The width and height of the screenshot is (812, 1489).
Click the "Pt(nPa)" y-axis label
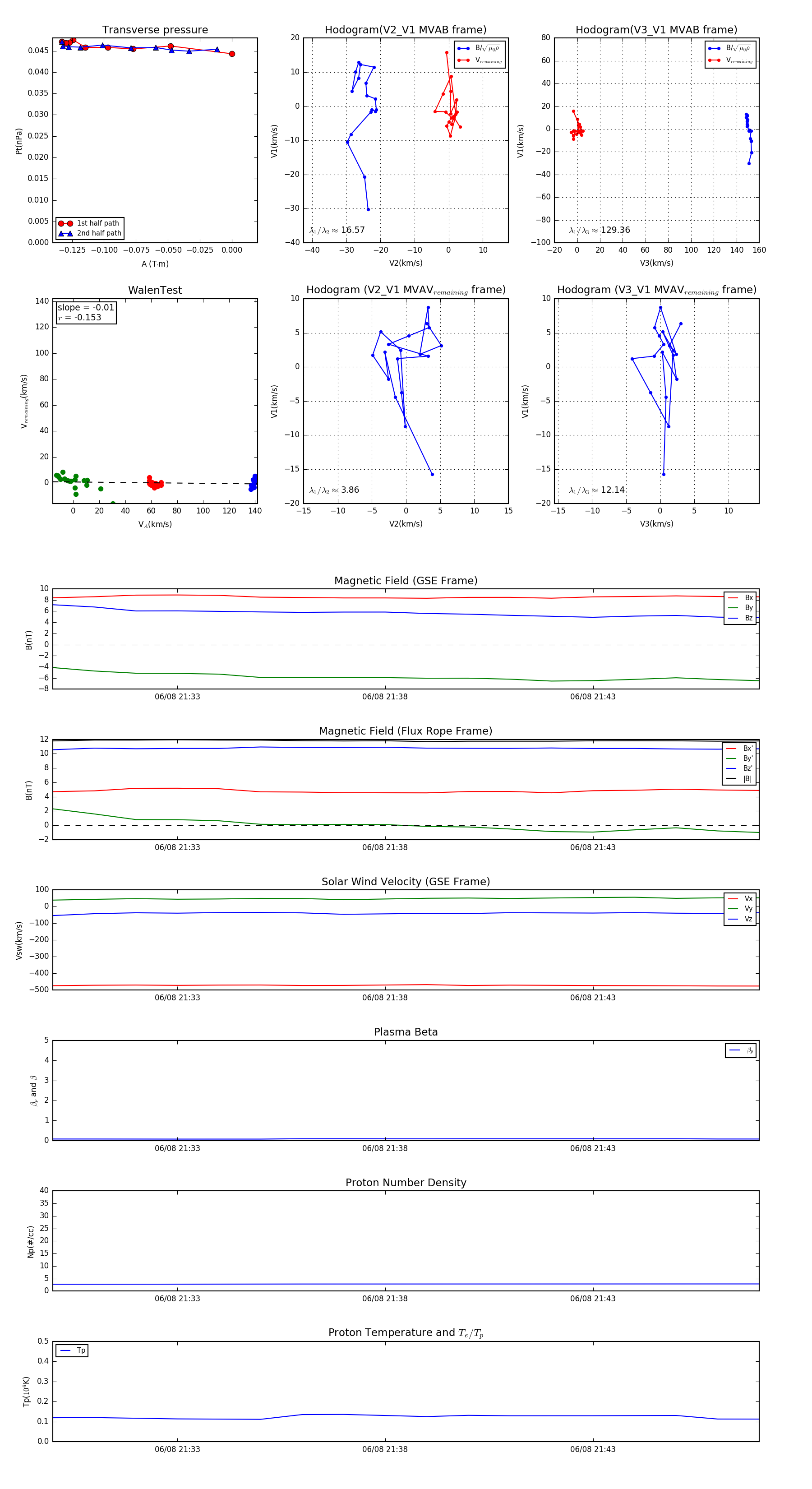[19, 141]
